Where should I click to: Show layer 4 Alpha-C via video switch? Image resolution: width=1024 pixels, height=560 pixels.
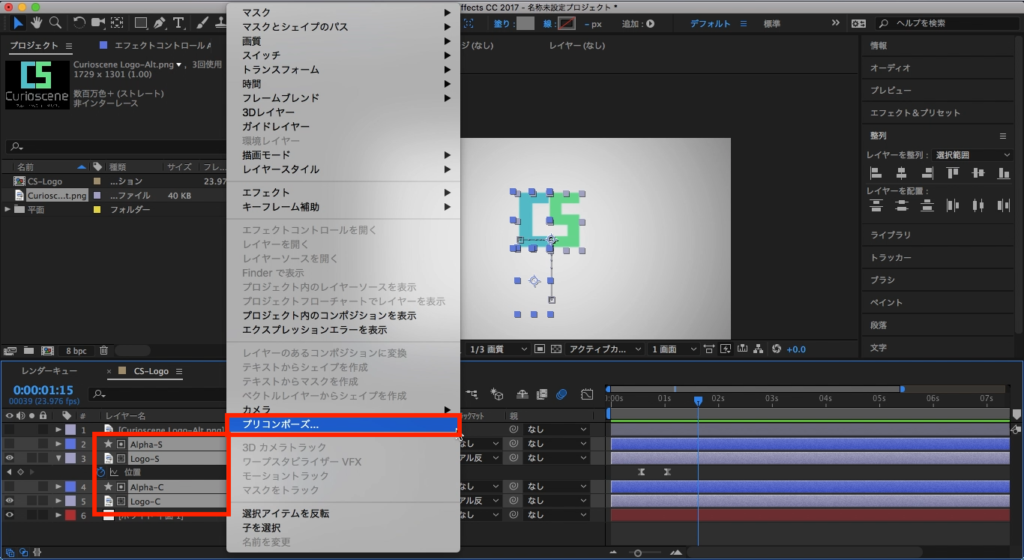tap(9, 487)
